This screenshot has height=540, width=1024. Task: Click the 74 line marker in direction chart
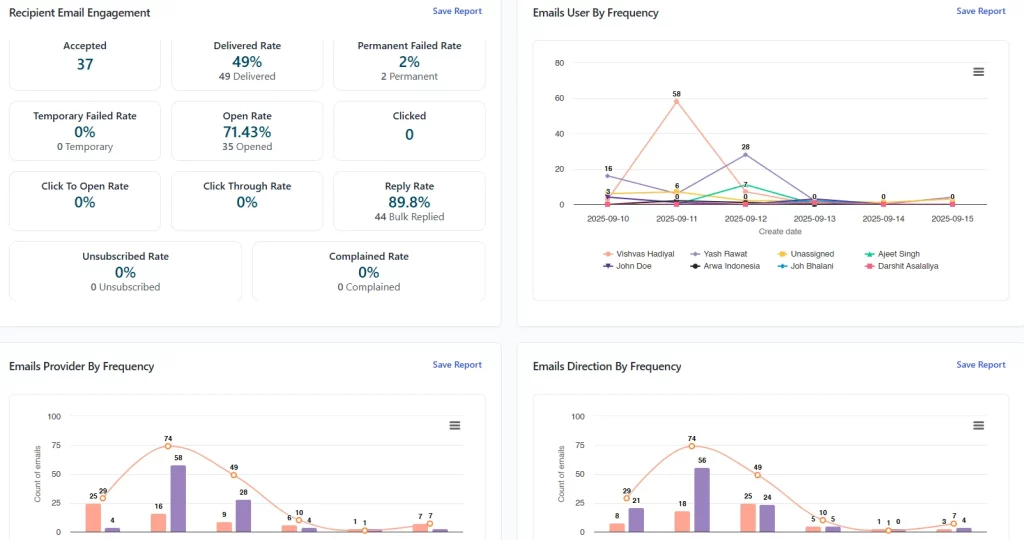692,446
